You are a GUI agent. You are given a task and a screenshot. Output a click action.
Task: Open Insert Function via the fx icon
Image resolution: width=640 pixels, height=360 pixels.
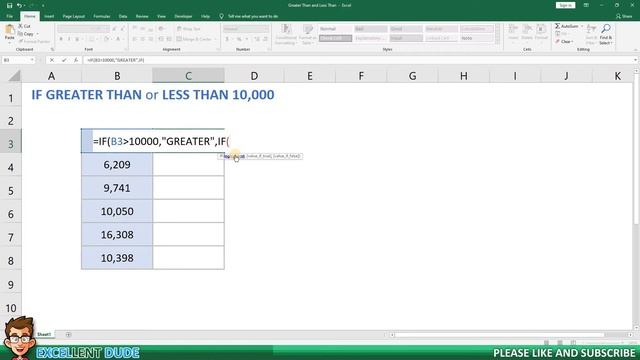76,60
